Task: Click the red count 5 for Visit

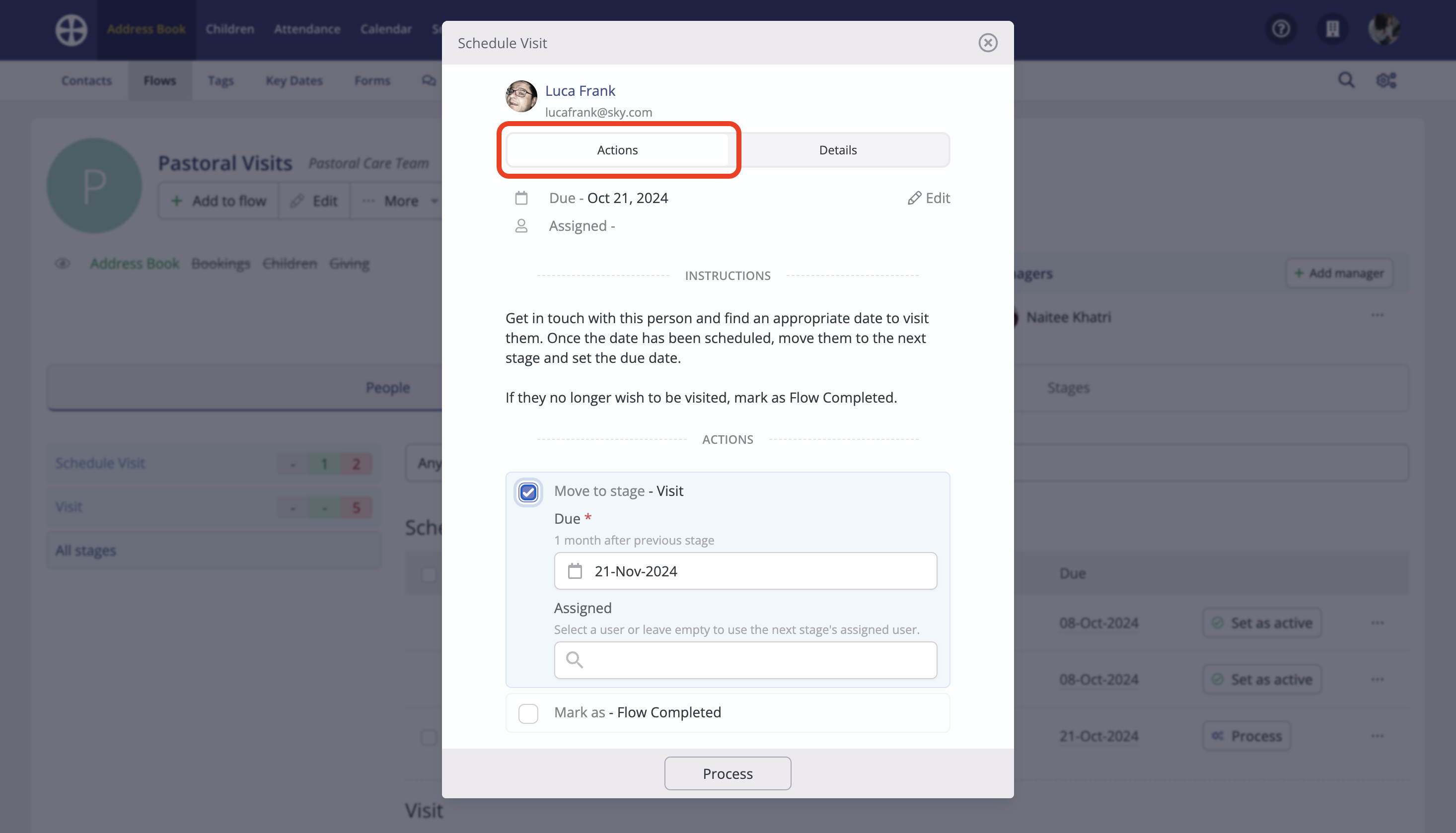Action: pos(356,507)
